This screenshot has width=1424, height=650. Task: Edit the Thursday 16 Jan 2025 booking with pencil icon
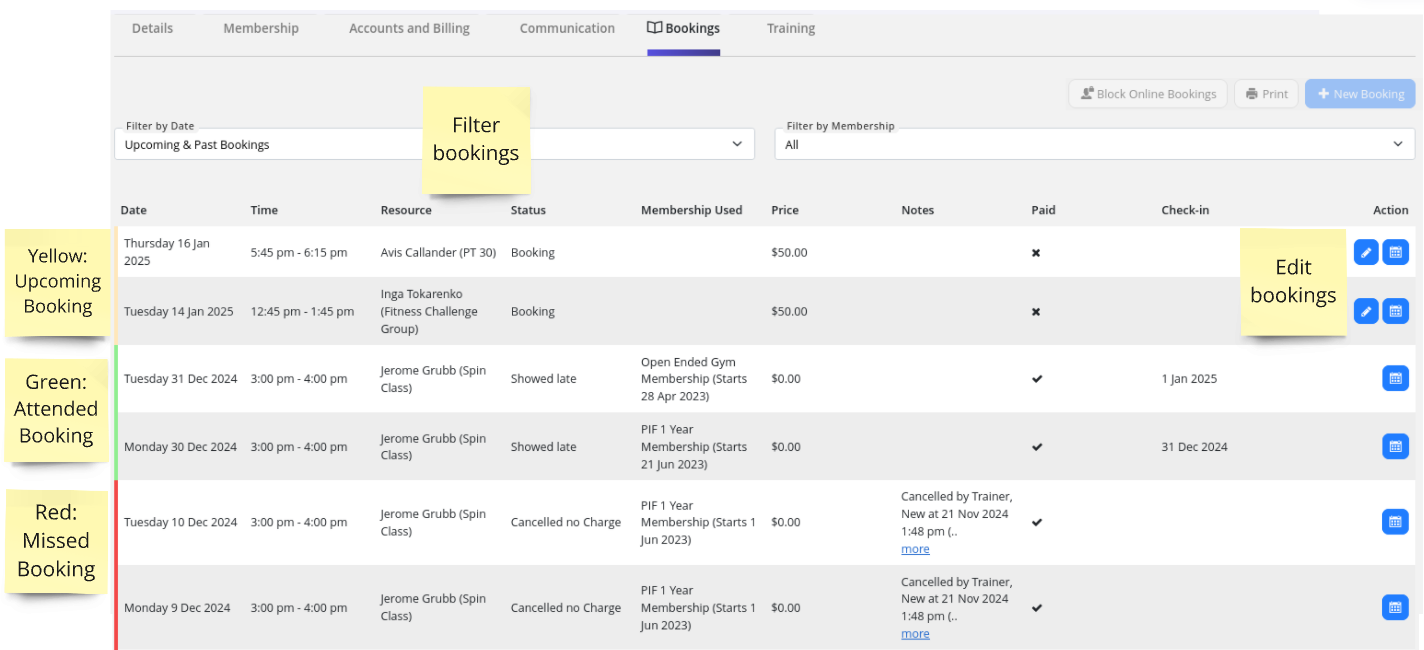(x=1366, y=253)
